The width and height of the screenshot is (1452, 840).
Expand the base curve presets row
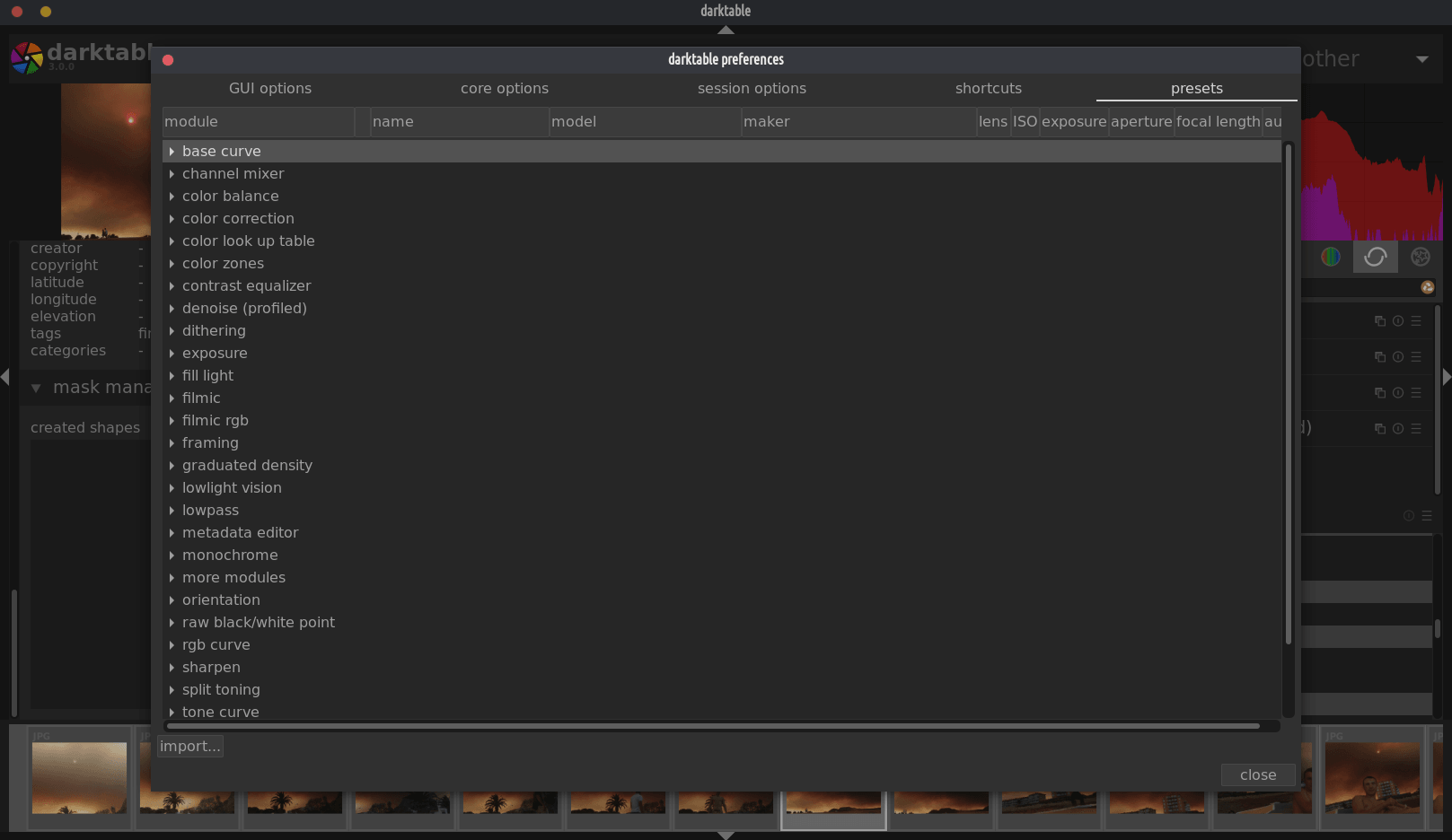pos(172,152)
